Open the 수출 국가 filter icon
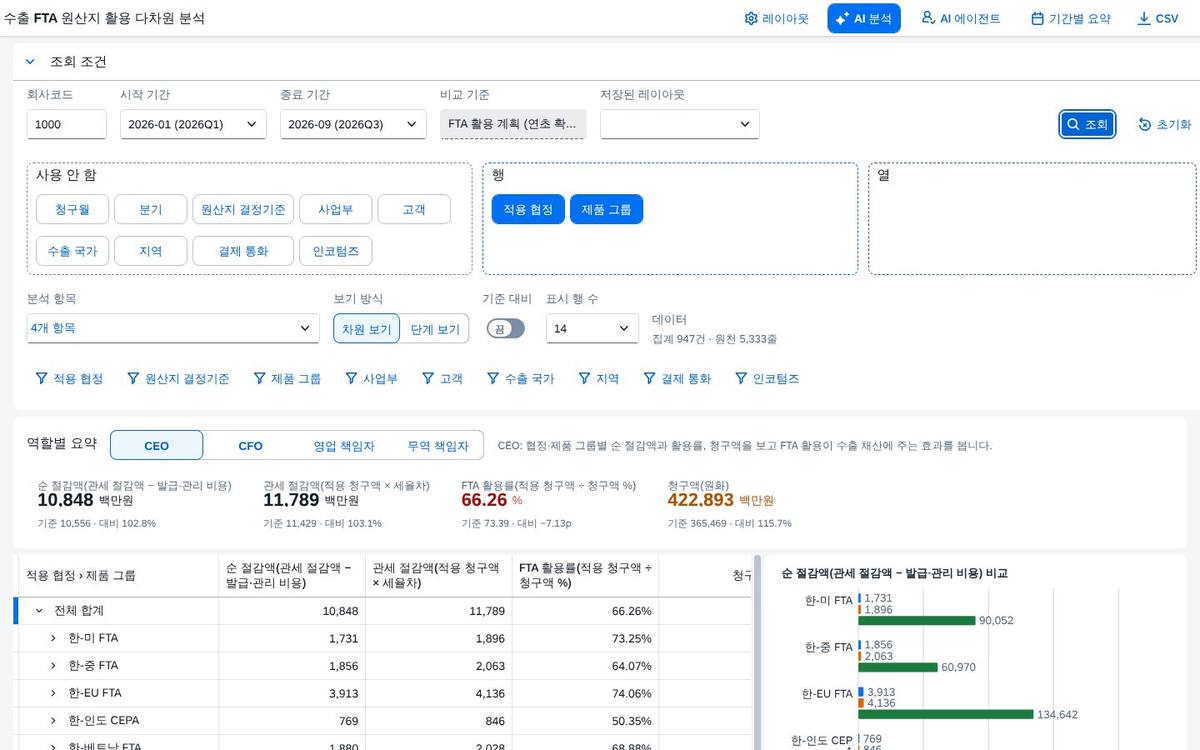Screen dimensions: 1200x750 493,379
